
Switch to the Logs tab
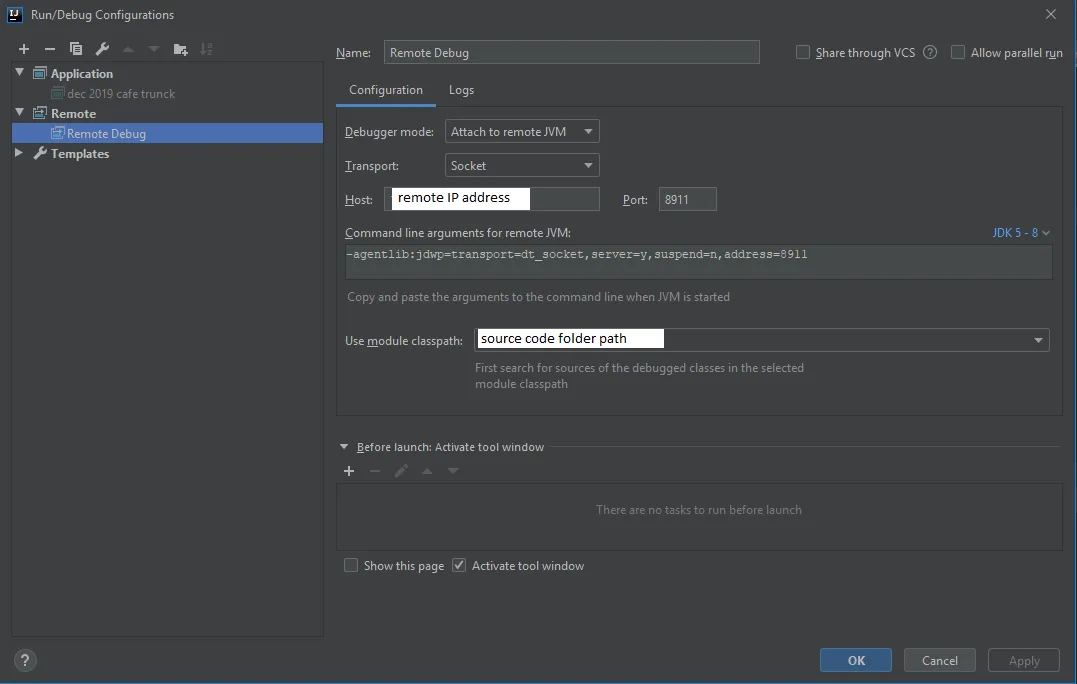point(461,90)
